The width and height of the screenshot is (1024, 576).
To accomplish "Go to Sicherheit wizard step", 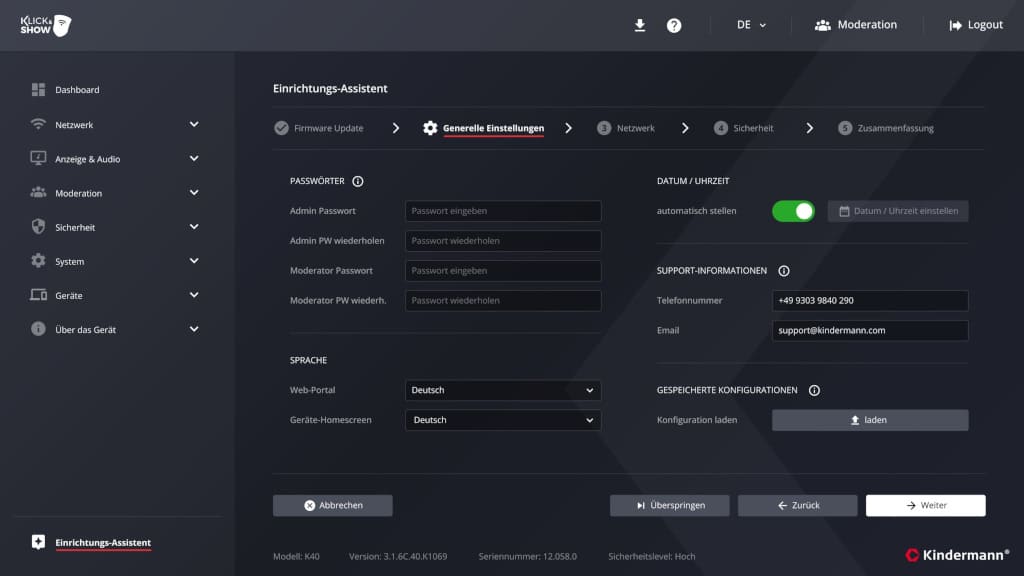I will (744, 128).
